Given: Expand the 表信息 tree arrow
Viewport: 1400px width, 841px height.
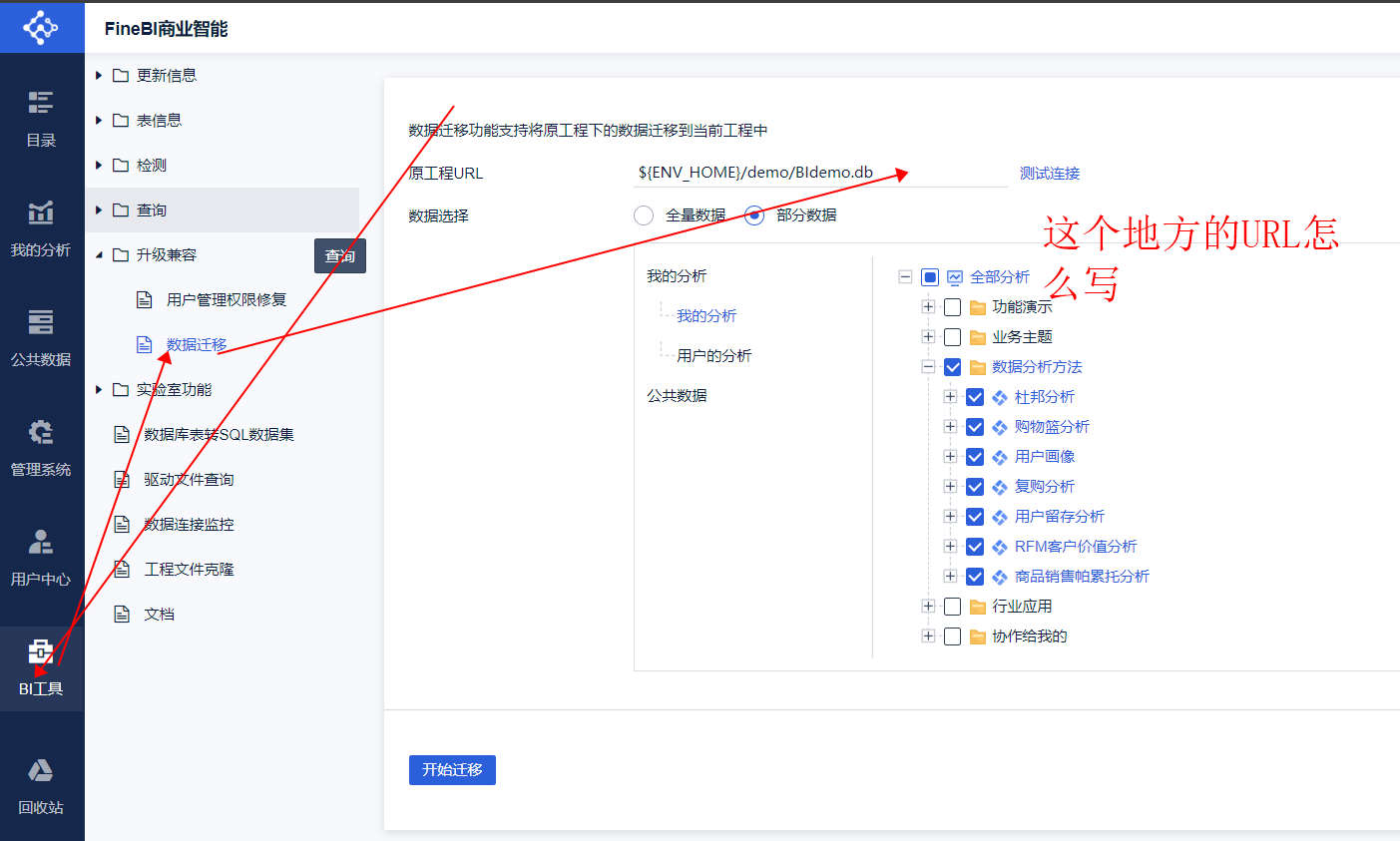Looking at the screenshot, I should click(x=99, y=121).
